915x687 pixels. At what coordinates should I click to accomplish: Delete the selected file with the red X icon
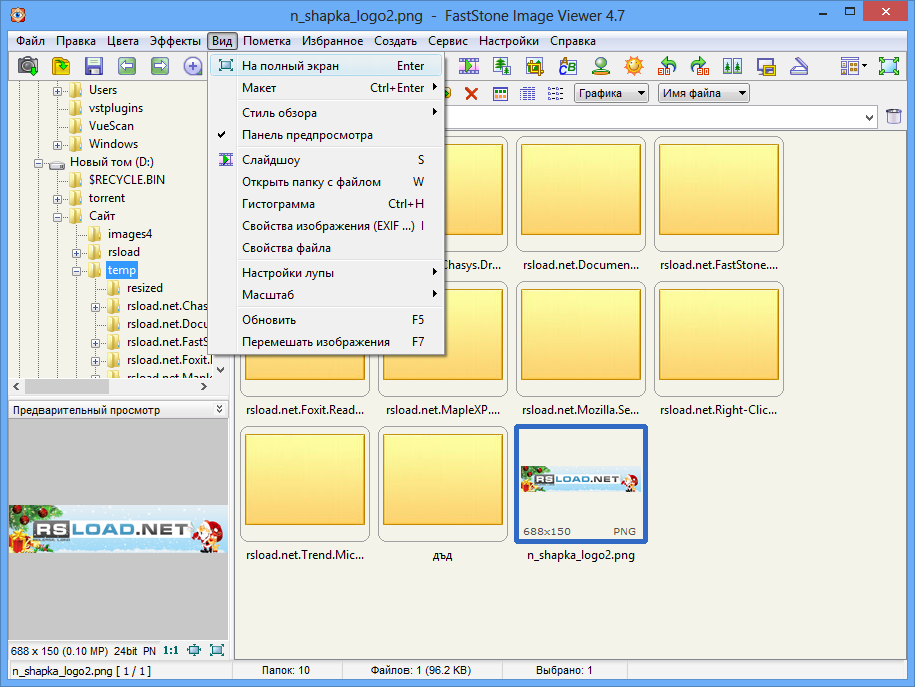pyautogui.click(x=470, y=92)
